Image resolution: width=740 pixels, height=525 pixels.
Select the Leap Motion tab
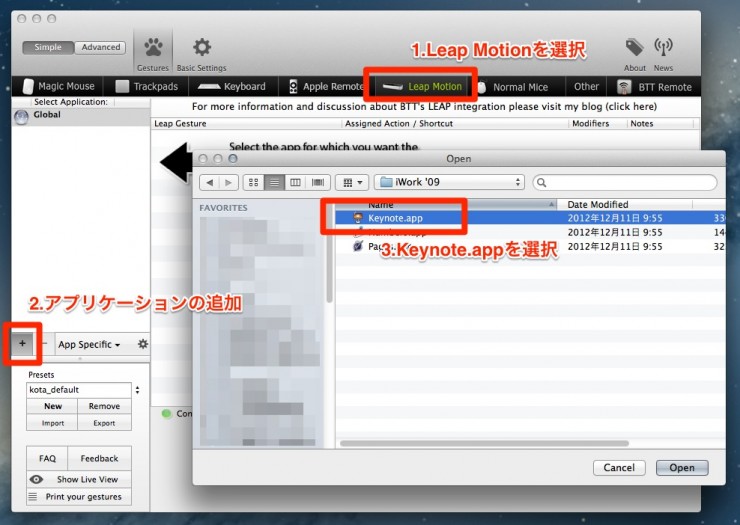click(422, 86)
